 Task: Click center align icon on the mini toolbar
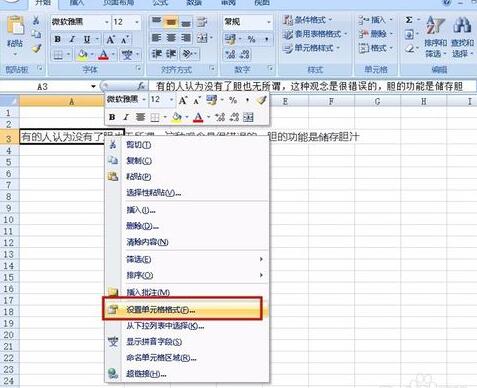click(140, 117)
